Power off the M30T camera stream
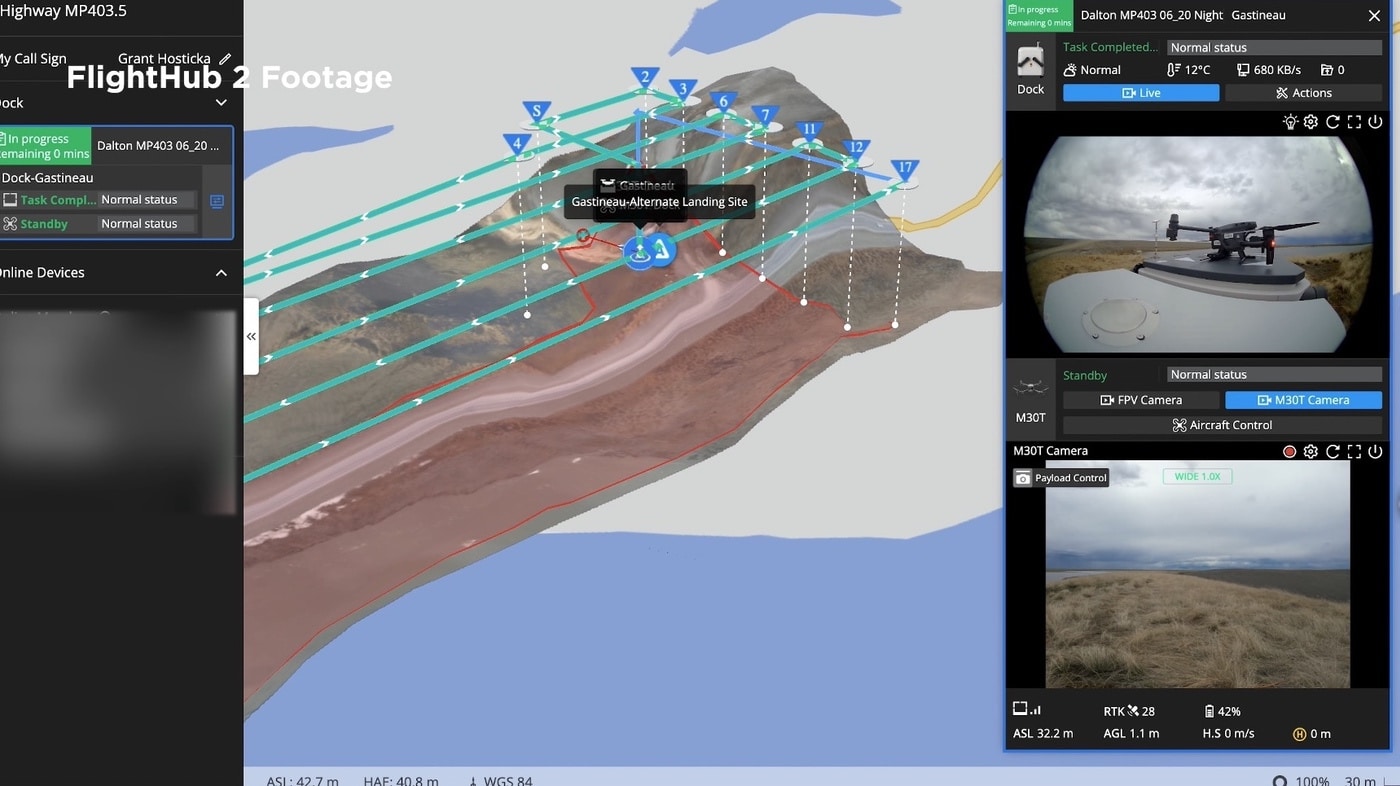 1376,452
